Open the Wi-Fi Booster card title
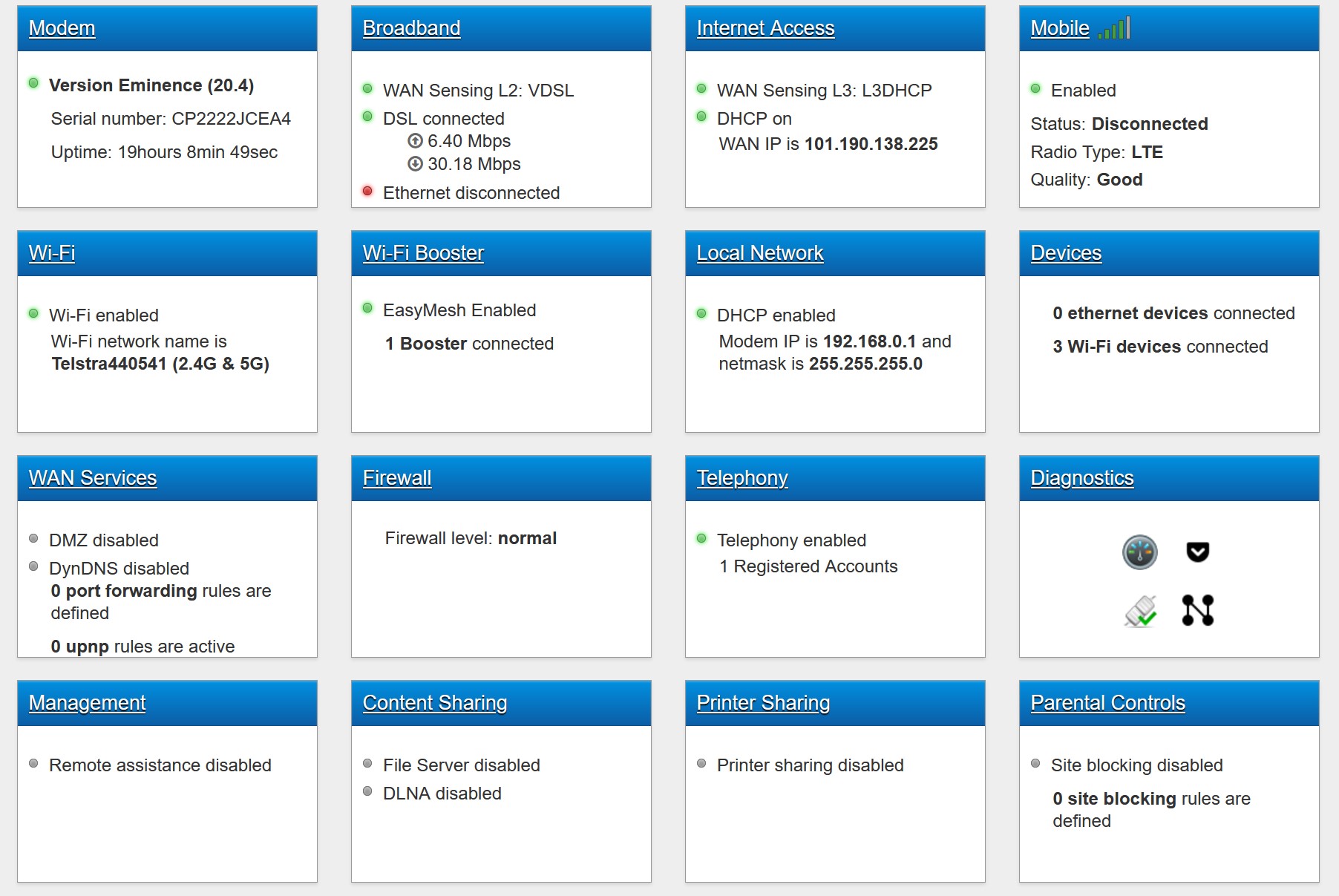The image size is (1339, 896). [423, 253]
